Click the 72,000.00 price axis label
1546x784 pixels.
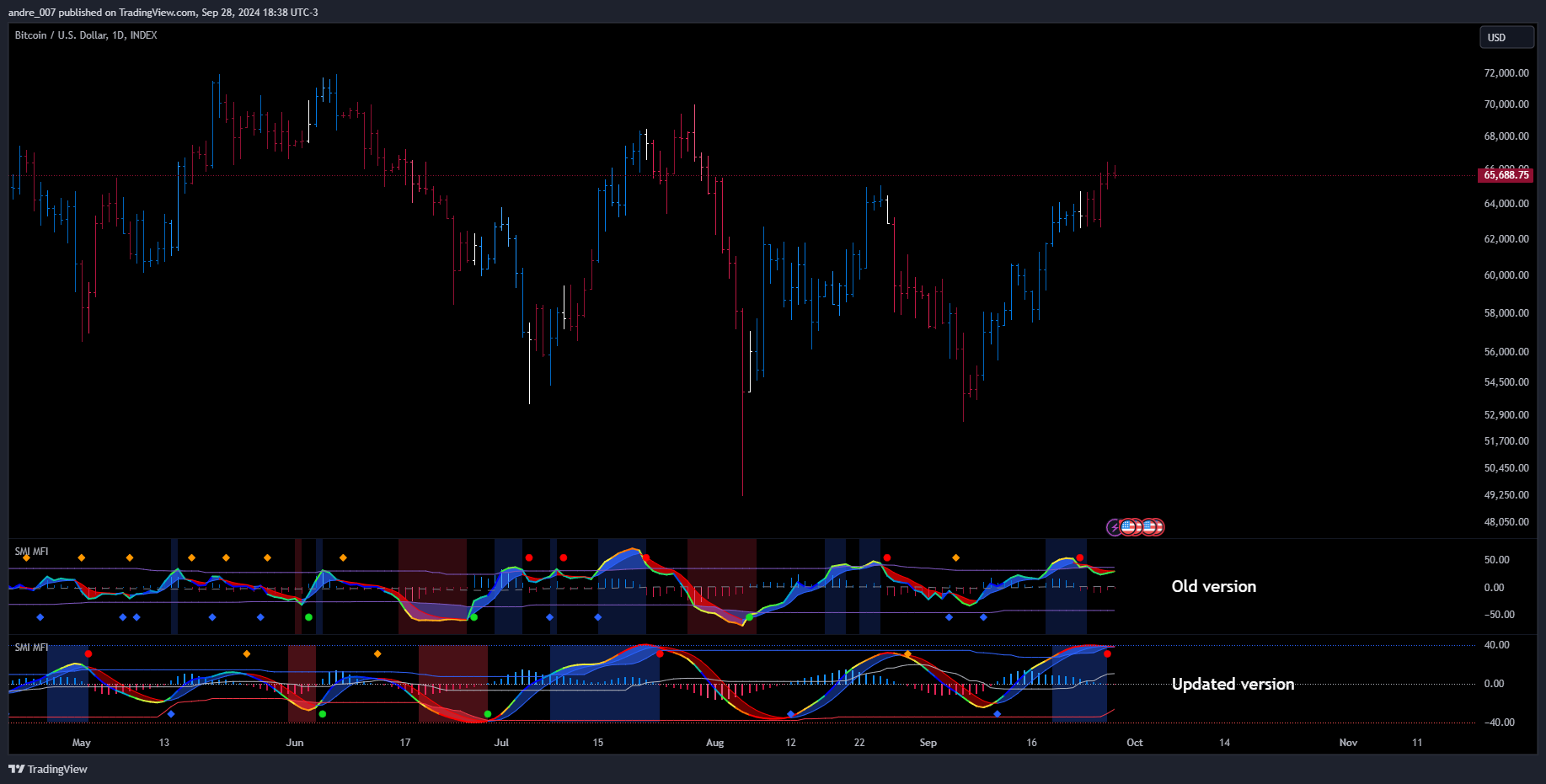point(1506,73)
